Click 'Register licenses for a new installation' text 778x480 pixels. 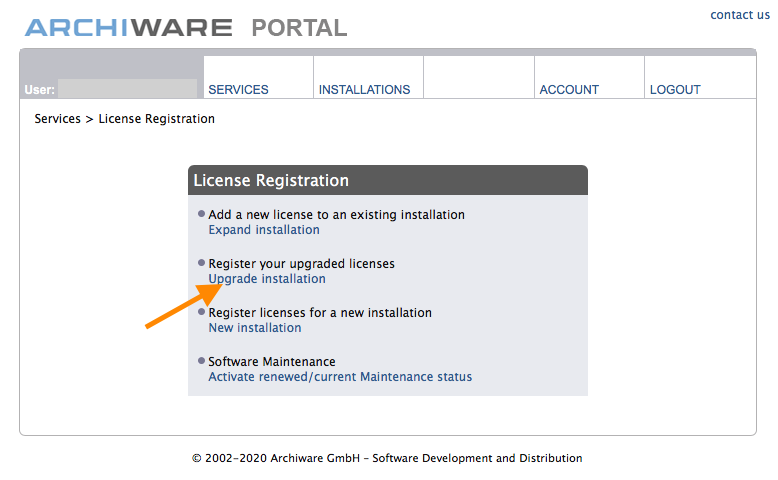[x=320, y=313]
